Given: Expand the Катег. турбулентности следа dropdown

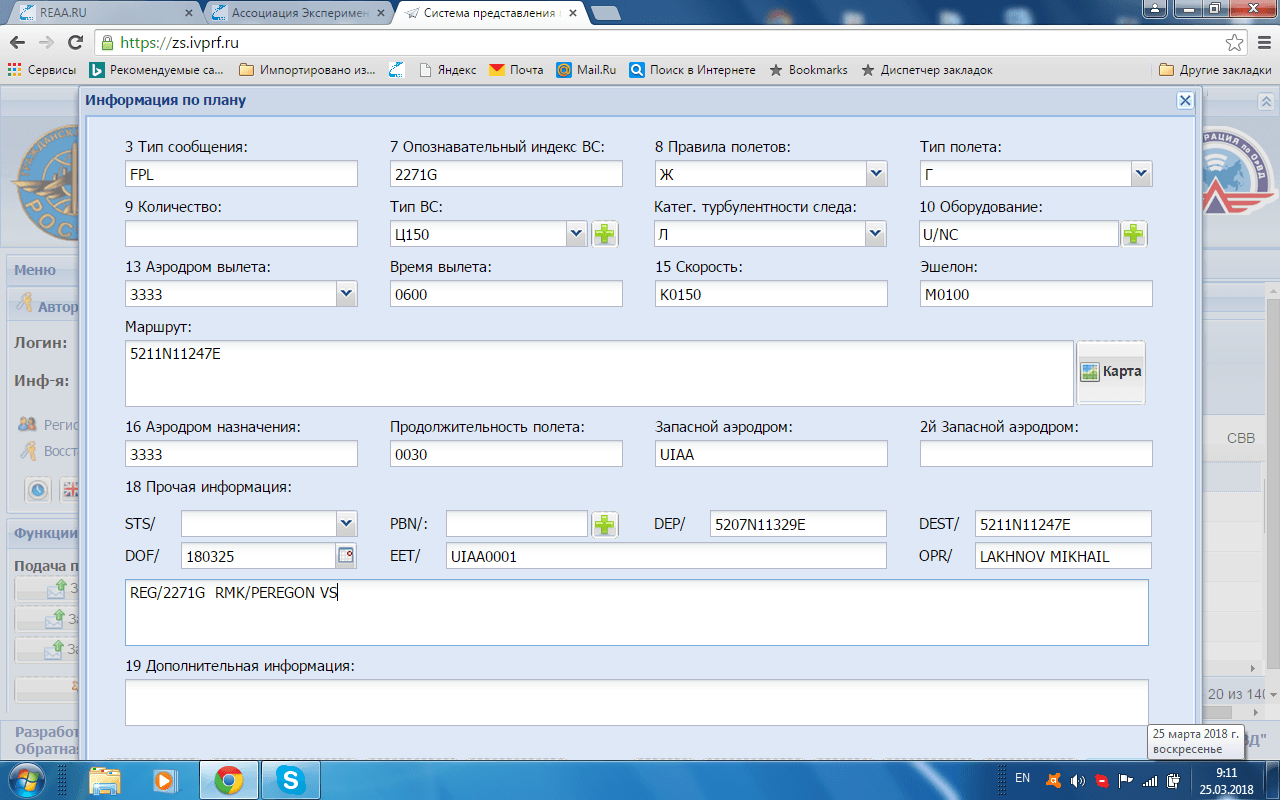Looking at the screenshot, I should [876, 234].
